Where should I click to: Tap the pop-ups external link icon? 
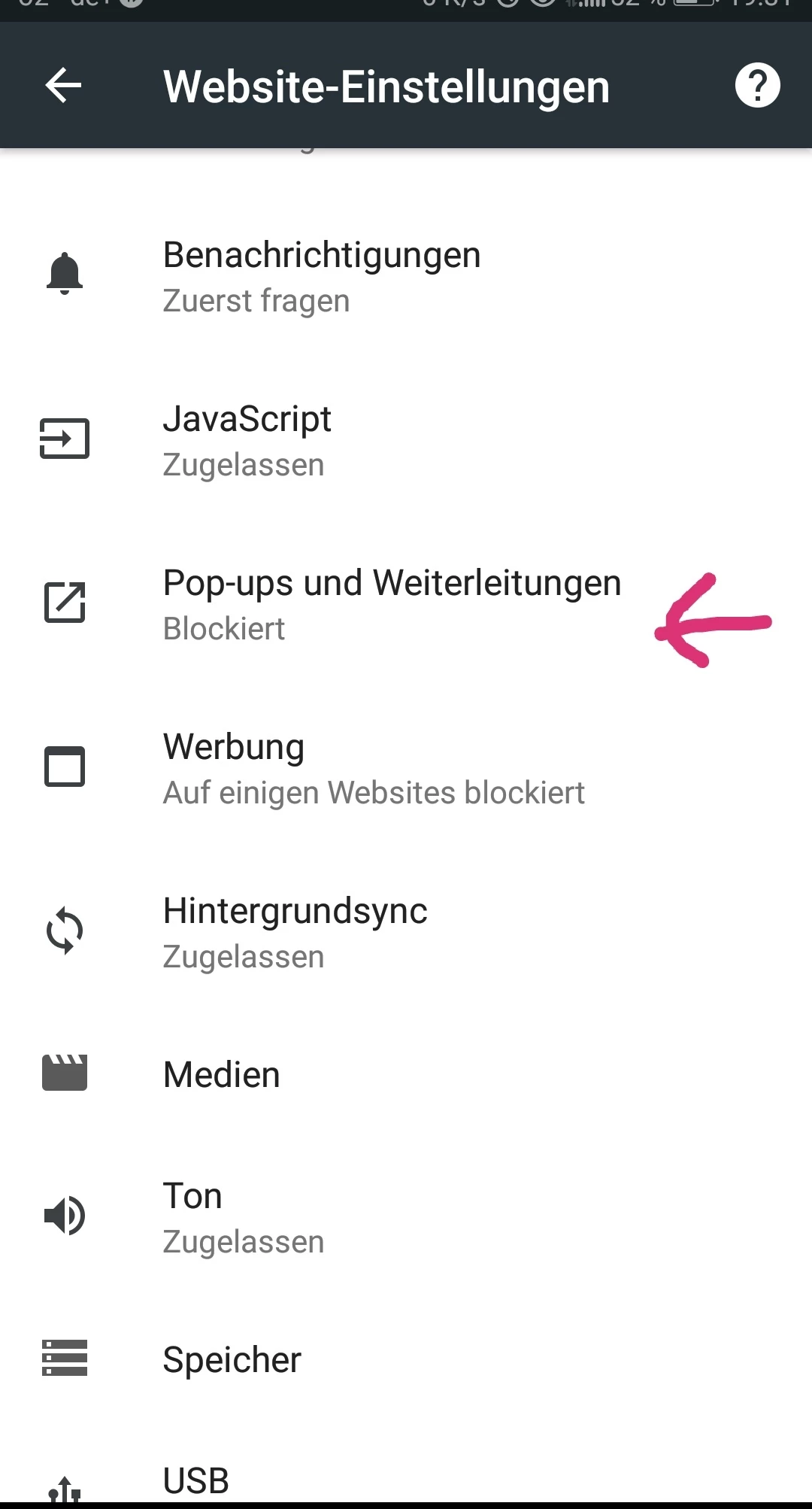click(65, 603)
